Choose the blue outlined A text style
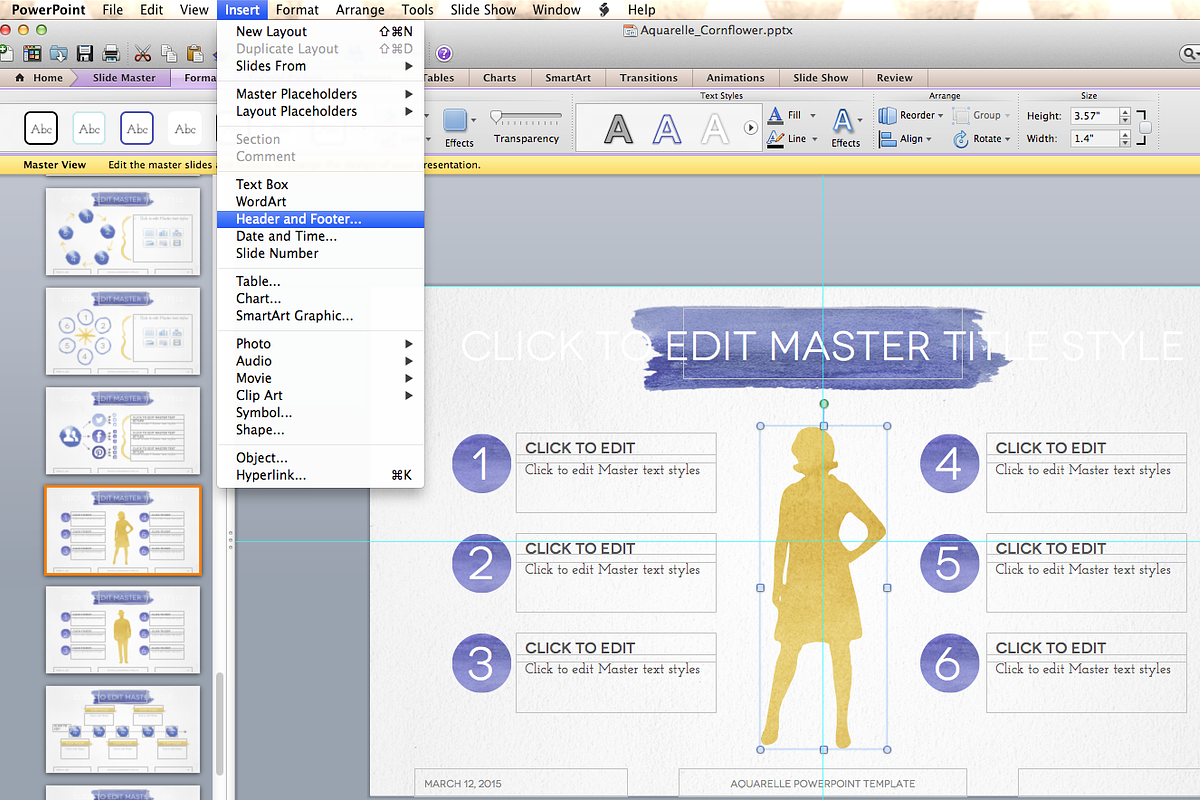Screen dimensions: 1200x800 click(667, 128)
